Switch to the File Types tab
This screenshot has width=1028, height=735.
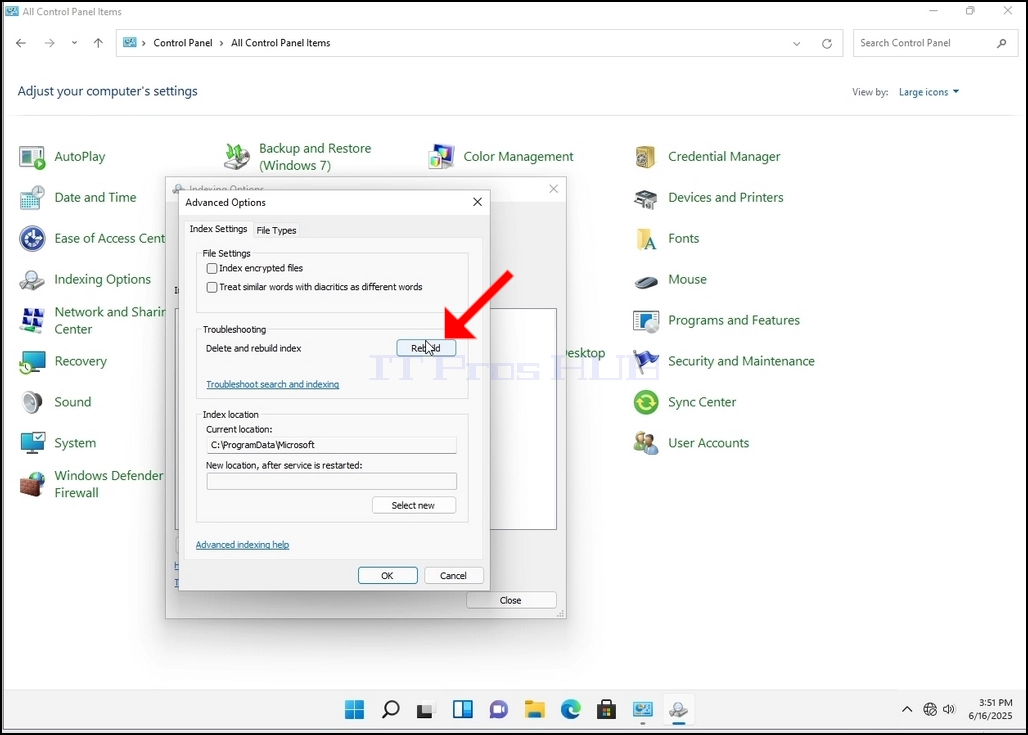tap(276, 230)
